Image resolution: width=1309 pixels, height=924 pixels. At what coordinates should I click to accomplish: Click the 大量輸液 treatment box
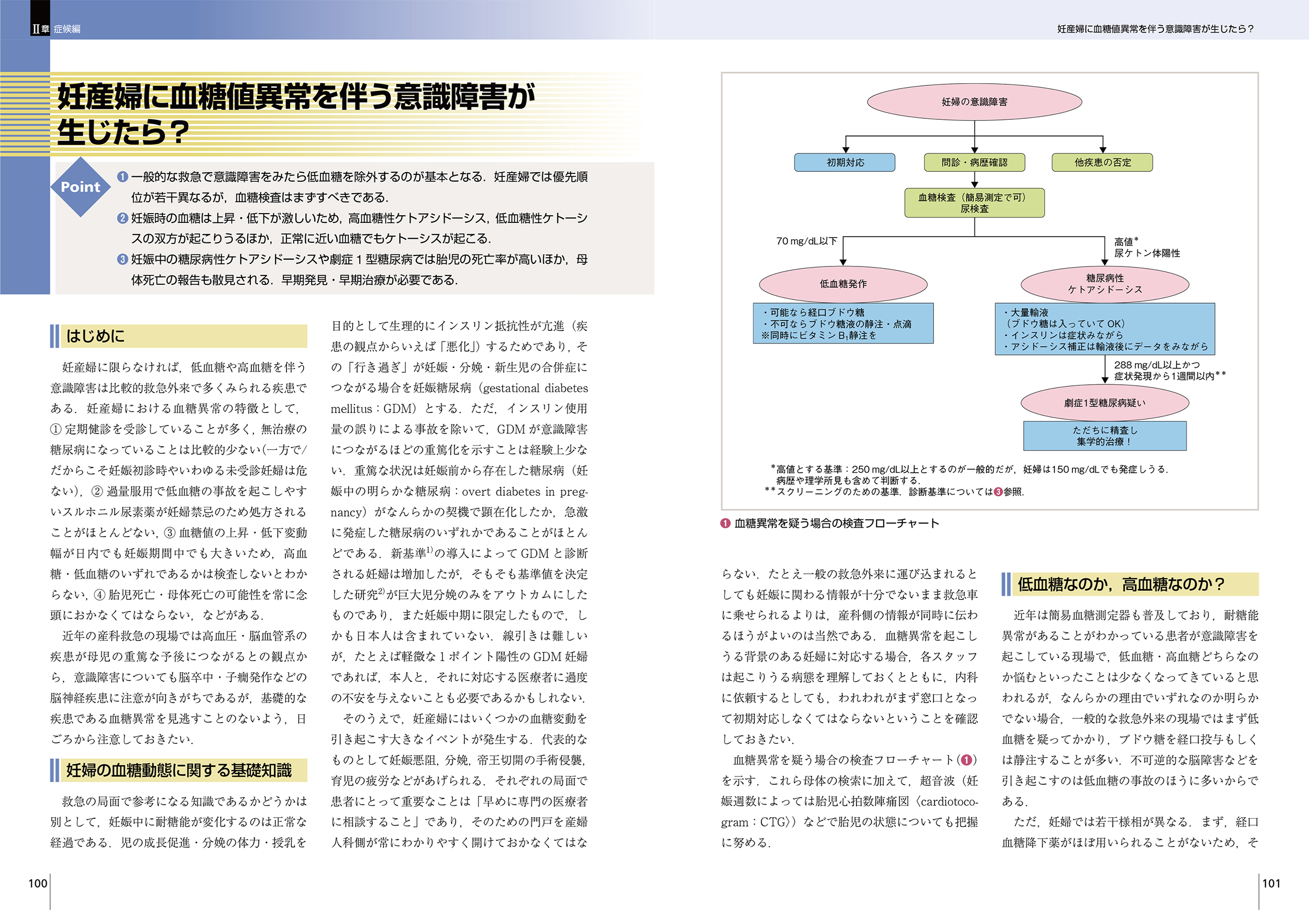(x=1105, y=329)
